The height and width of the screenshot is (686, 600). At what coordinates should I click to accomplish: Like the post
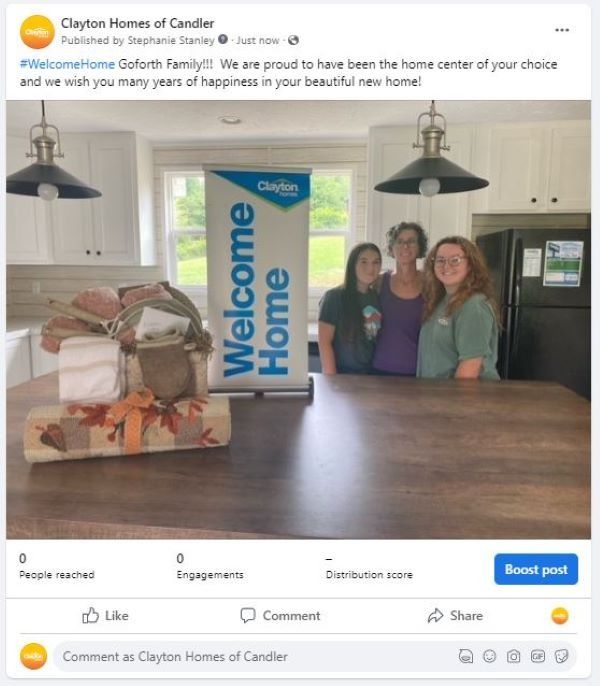point(105,616)
